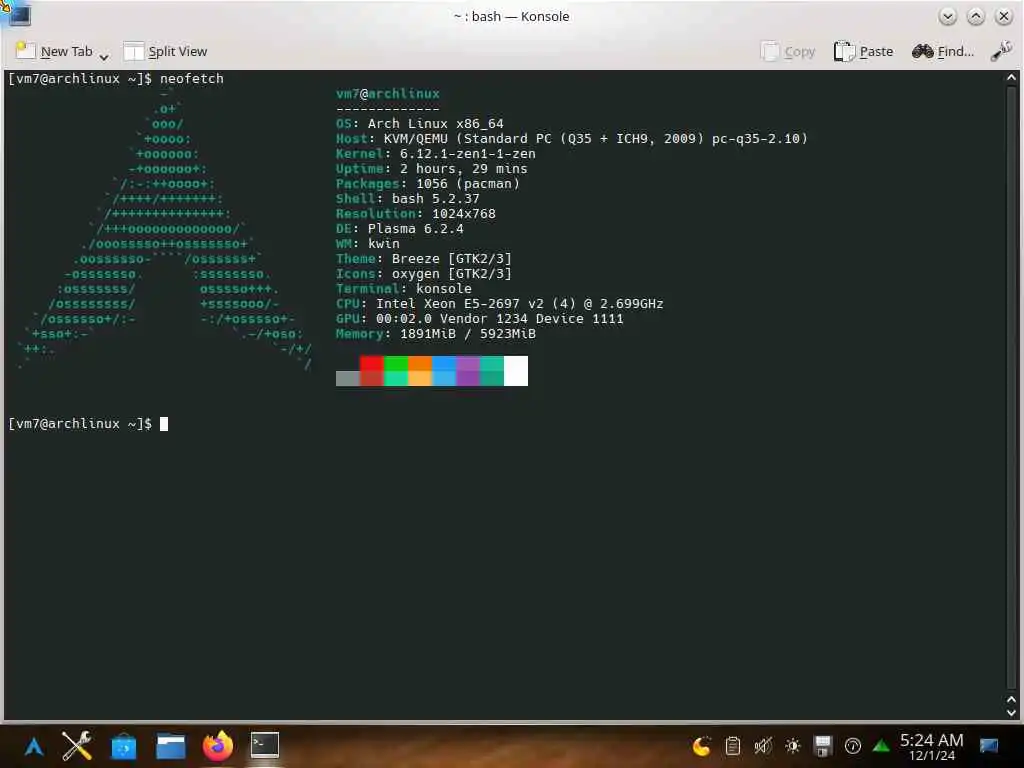The image size is (1024, 768).
Task: Click the 'OS: Arch Linux x86_64' line
Action: coord(420,123)
